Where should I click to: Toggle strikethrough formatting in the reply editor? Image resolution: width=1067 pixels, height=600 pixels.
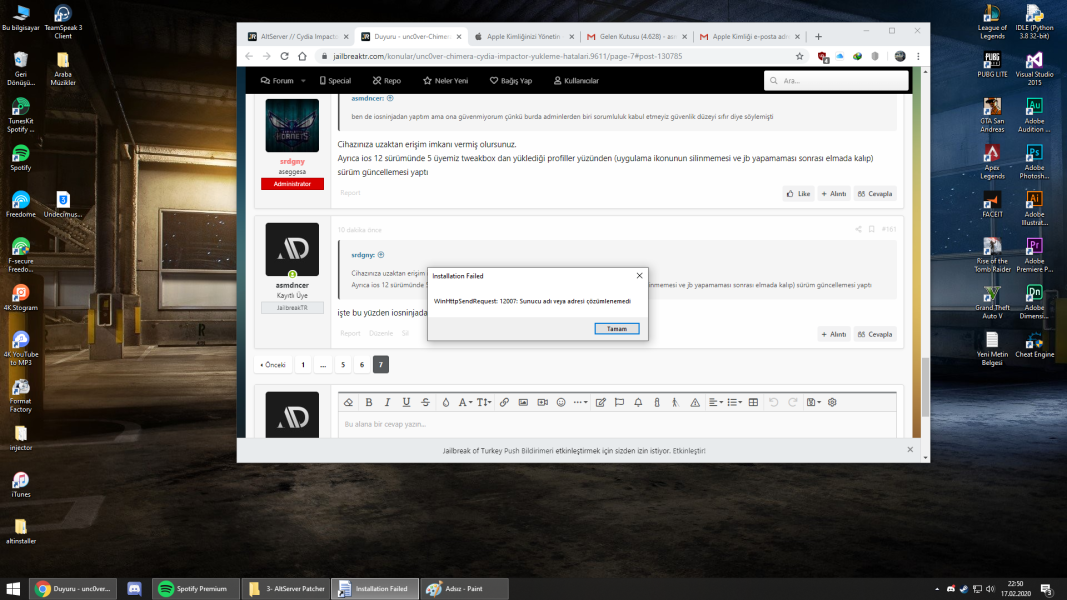(x=425, y=402)
